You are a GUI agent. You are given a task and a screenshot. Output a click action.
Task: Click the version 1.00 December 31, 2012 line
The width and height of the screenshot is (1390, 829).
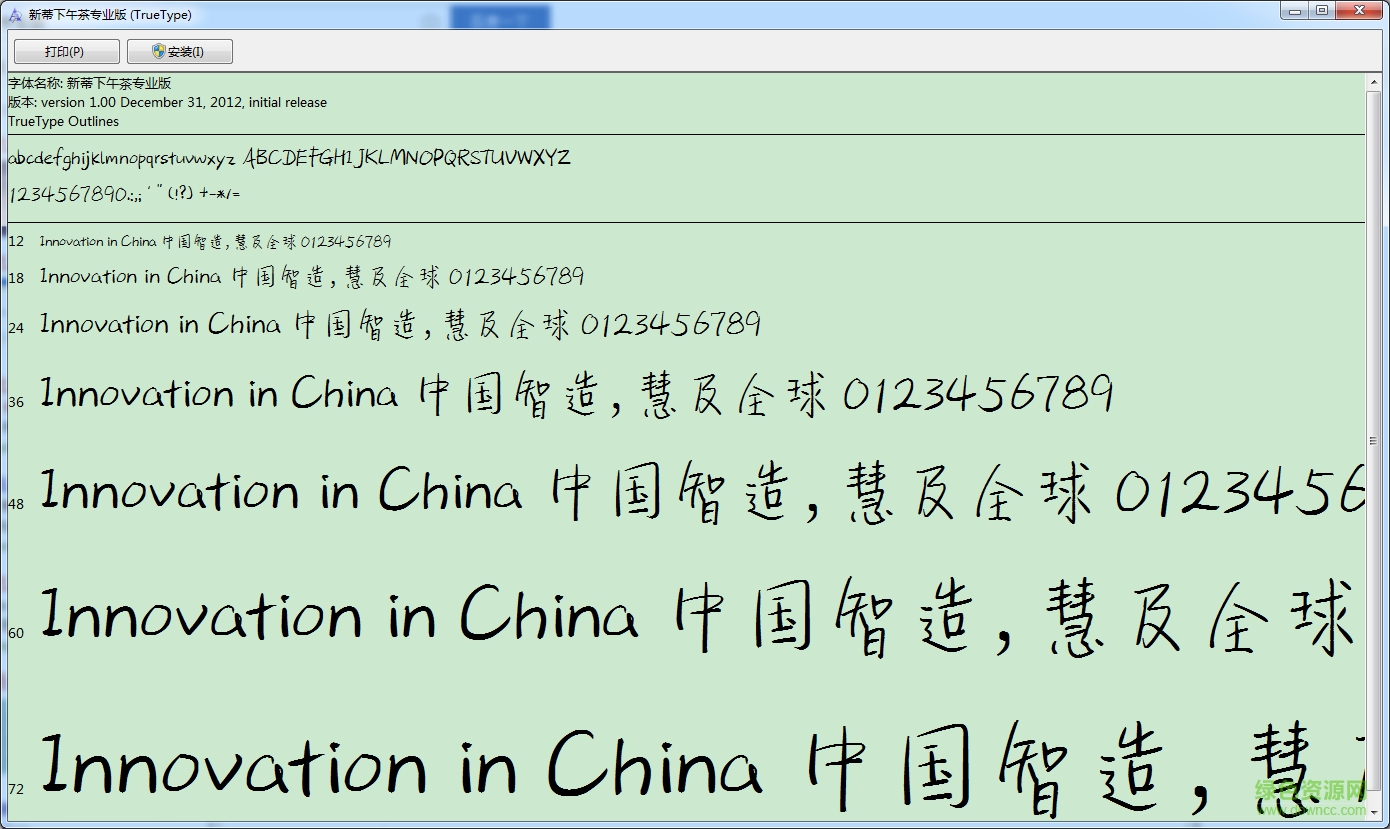pyautogui.click(x=167, y=102)
